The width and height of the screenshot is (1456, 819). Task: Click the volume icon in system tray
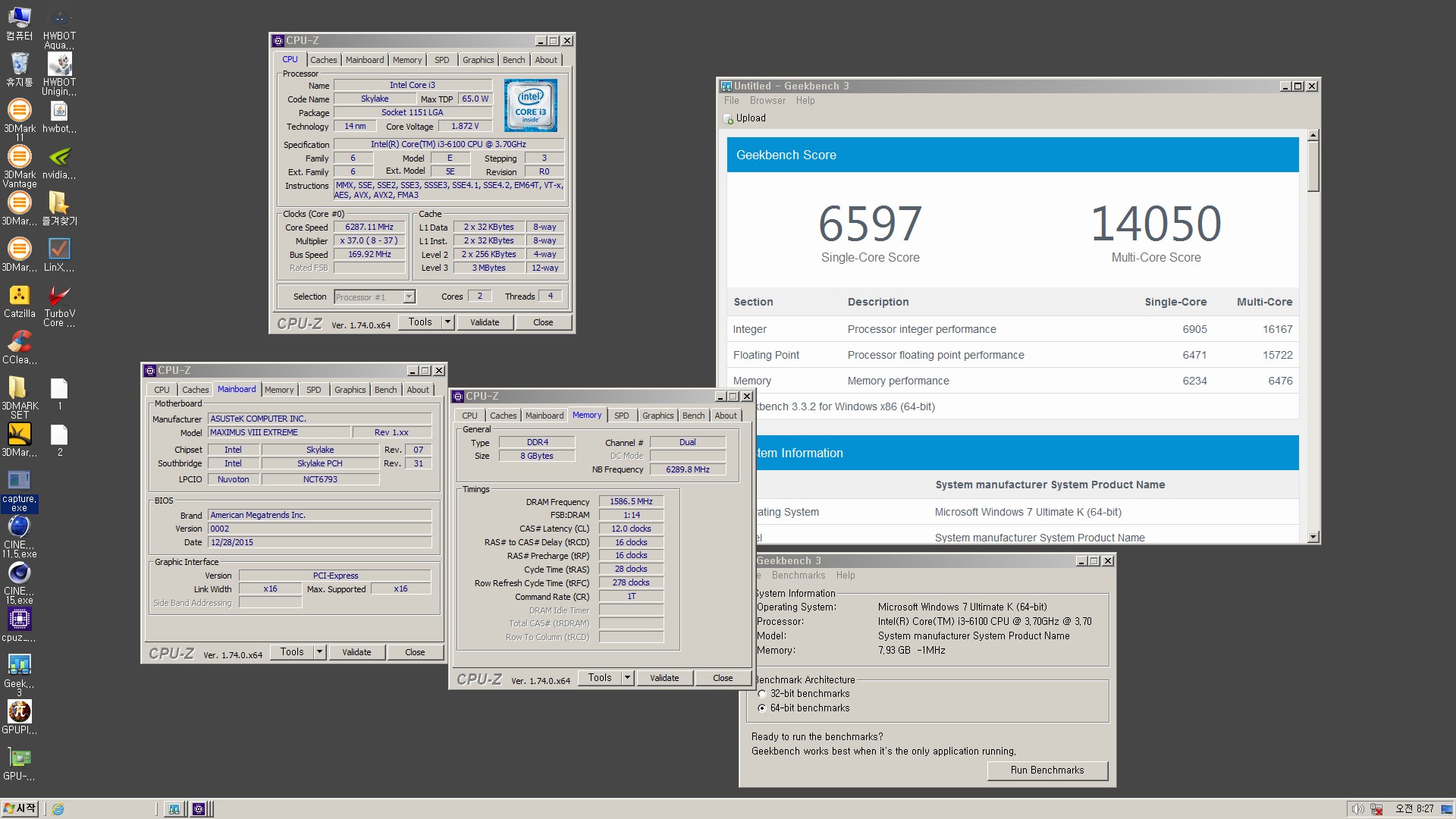pos(1357,809)
